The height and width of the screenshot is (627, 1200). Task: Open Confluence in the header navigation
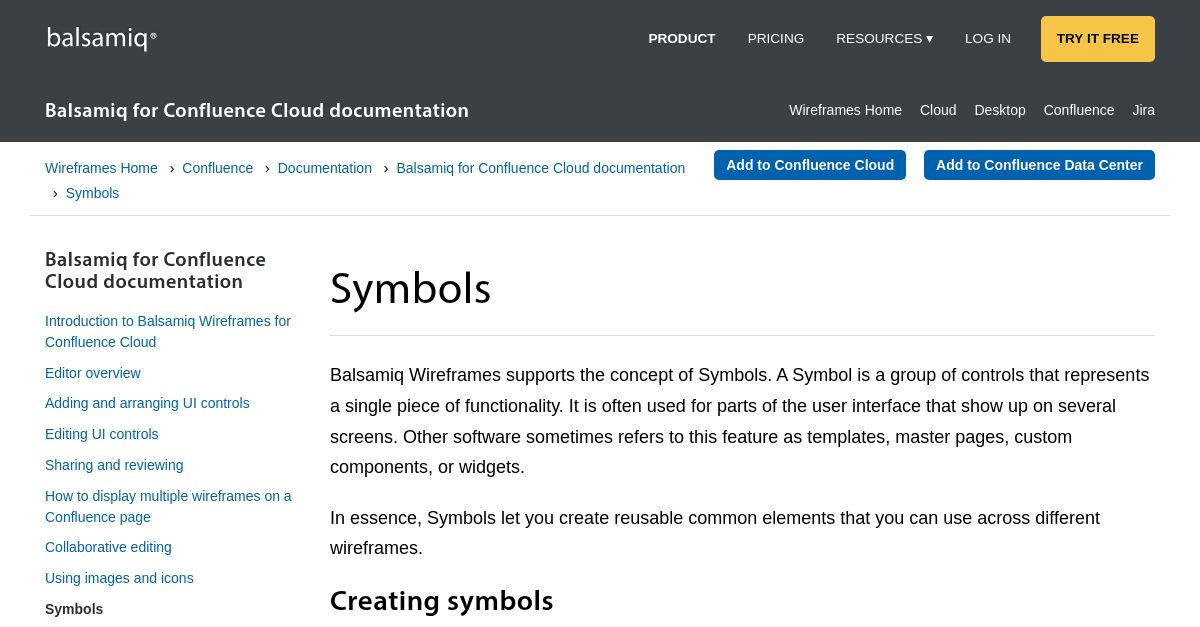(1079, 110)
